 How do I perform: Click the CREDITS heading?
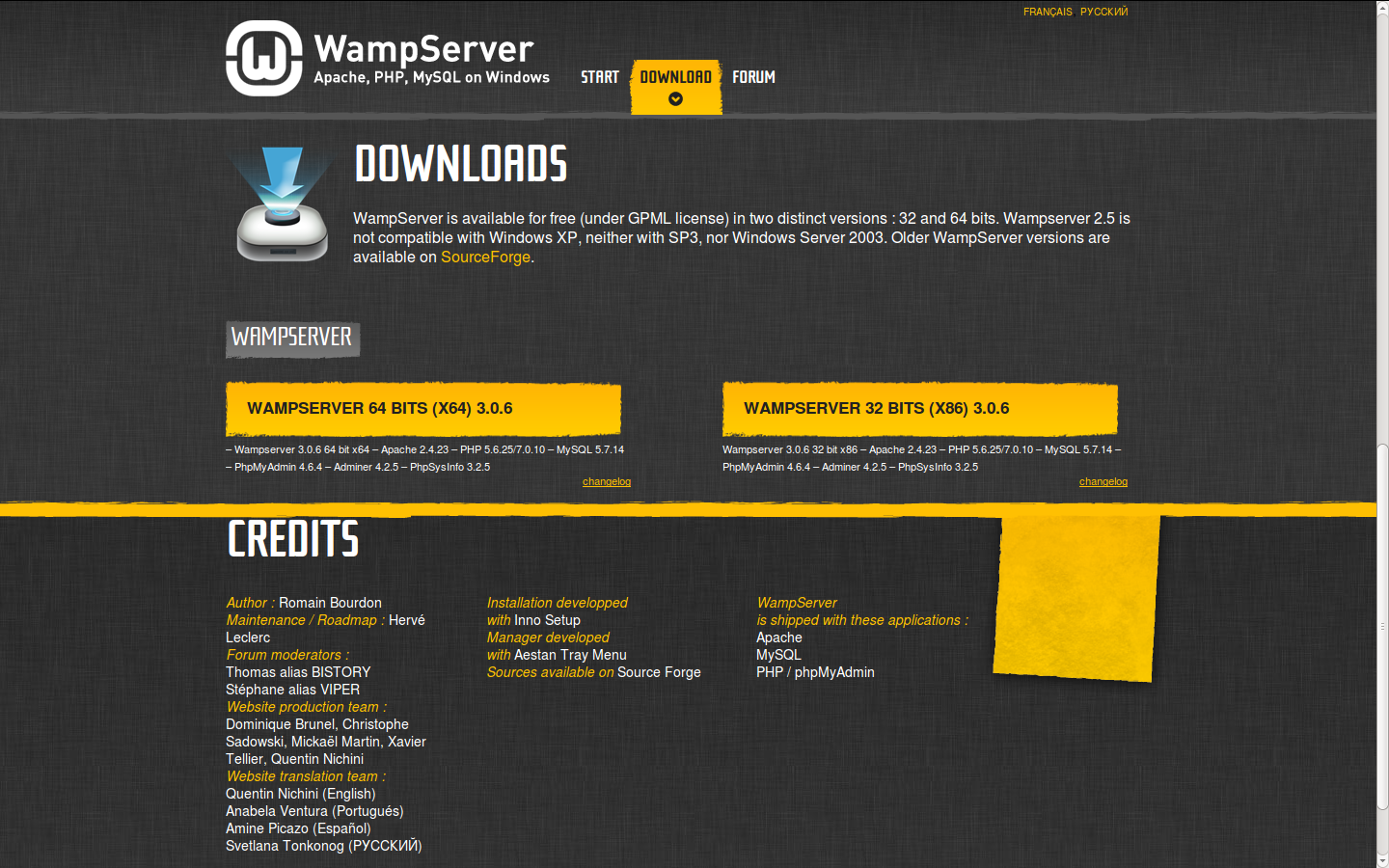pyautogui.click(x=293, y=539)
